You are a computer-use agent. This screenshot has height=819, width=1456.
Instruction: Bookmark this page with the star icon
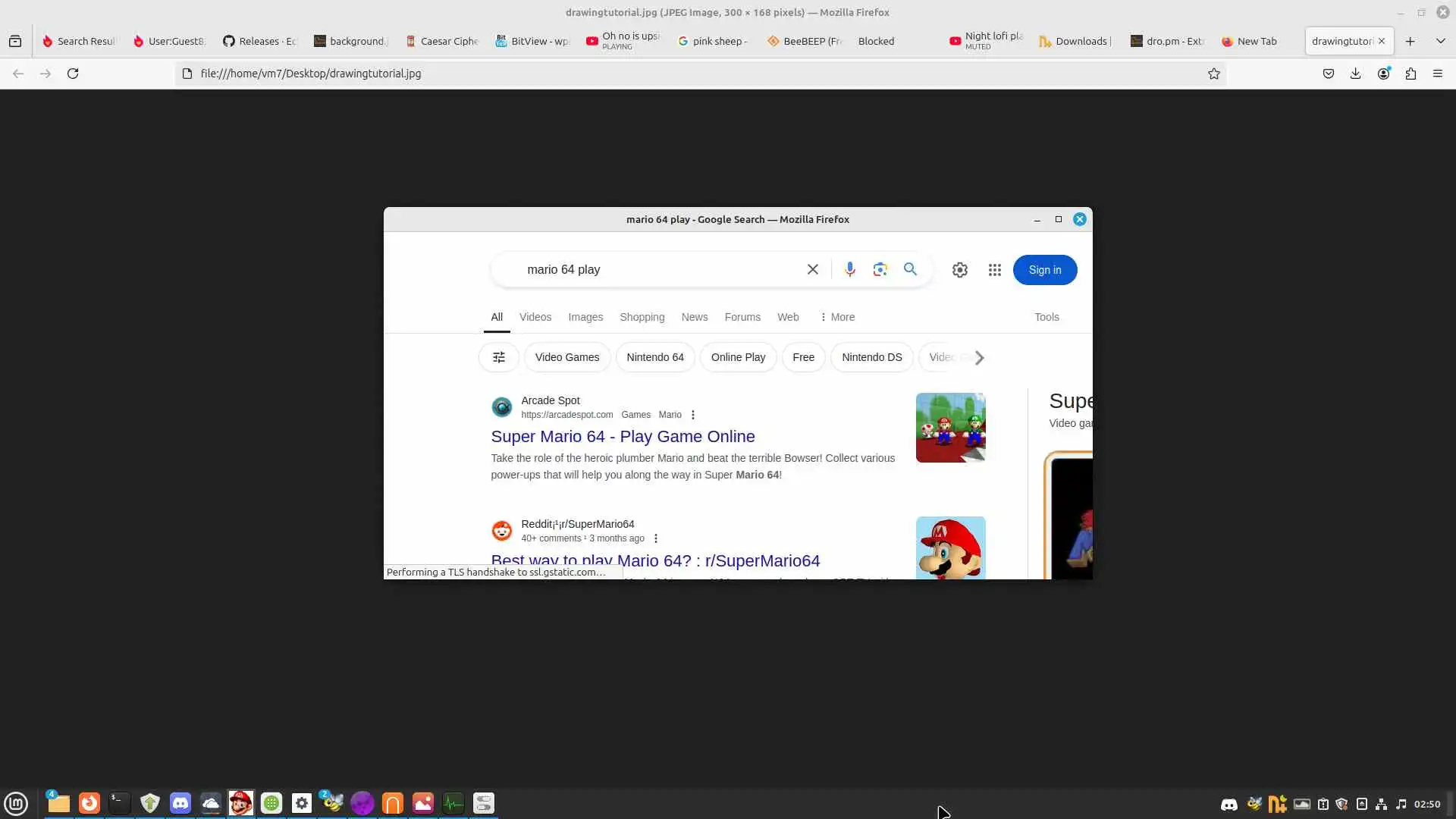1214,74
